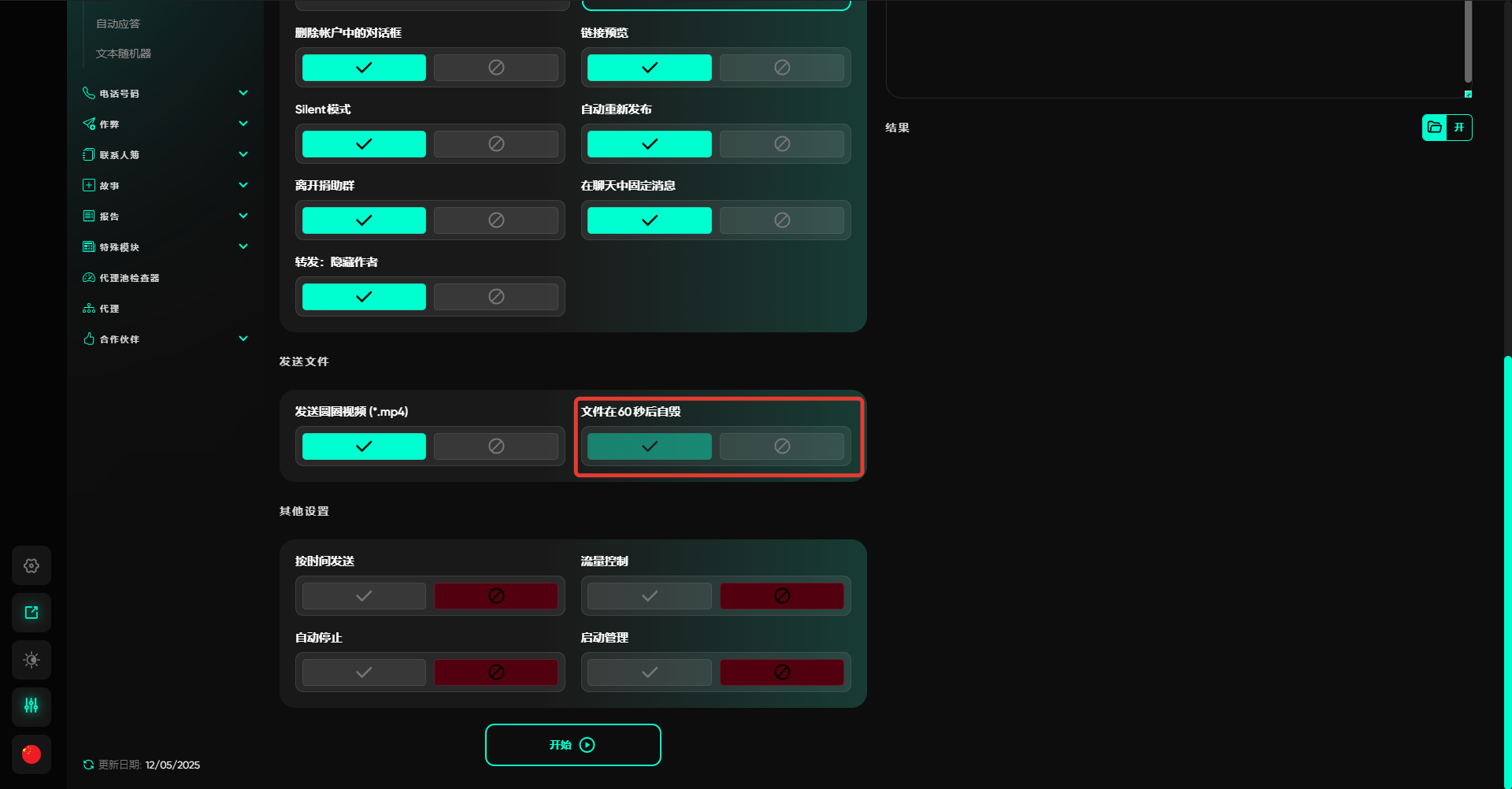Image resolution: width=1512 pixels, height=789 pixels.
Task: Select the 代理 sidebar item
Action: tap(109, 309)
